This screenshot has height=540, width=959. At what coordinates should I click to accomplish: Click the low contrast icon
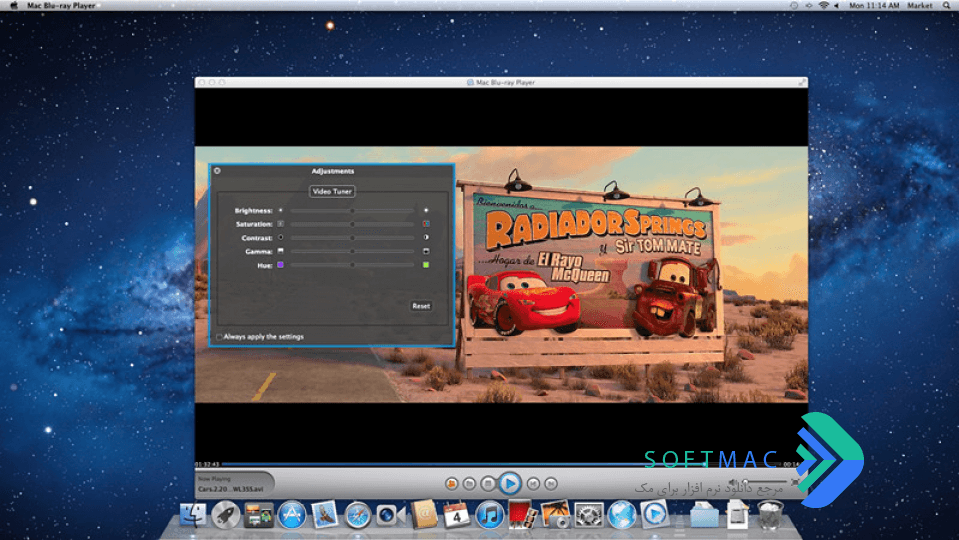pos(281,237)
